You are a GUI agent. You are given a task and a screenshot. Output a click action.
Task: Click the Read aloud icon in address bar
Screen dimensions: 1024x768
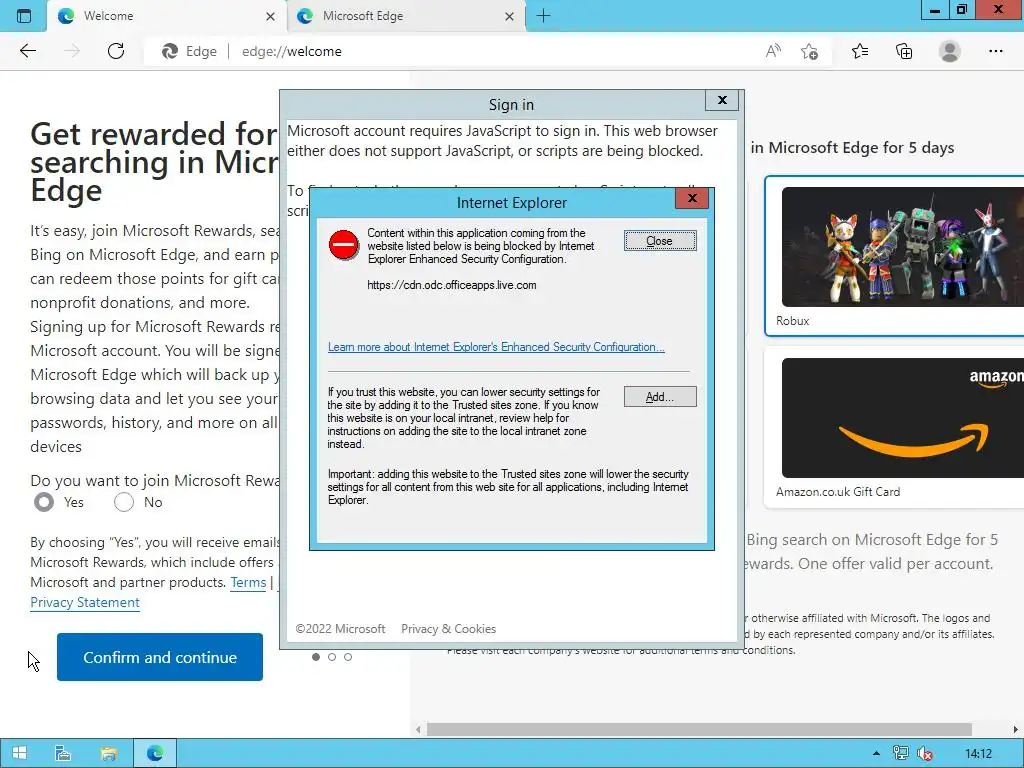pos(773,51)
